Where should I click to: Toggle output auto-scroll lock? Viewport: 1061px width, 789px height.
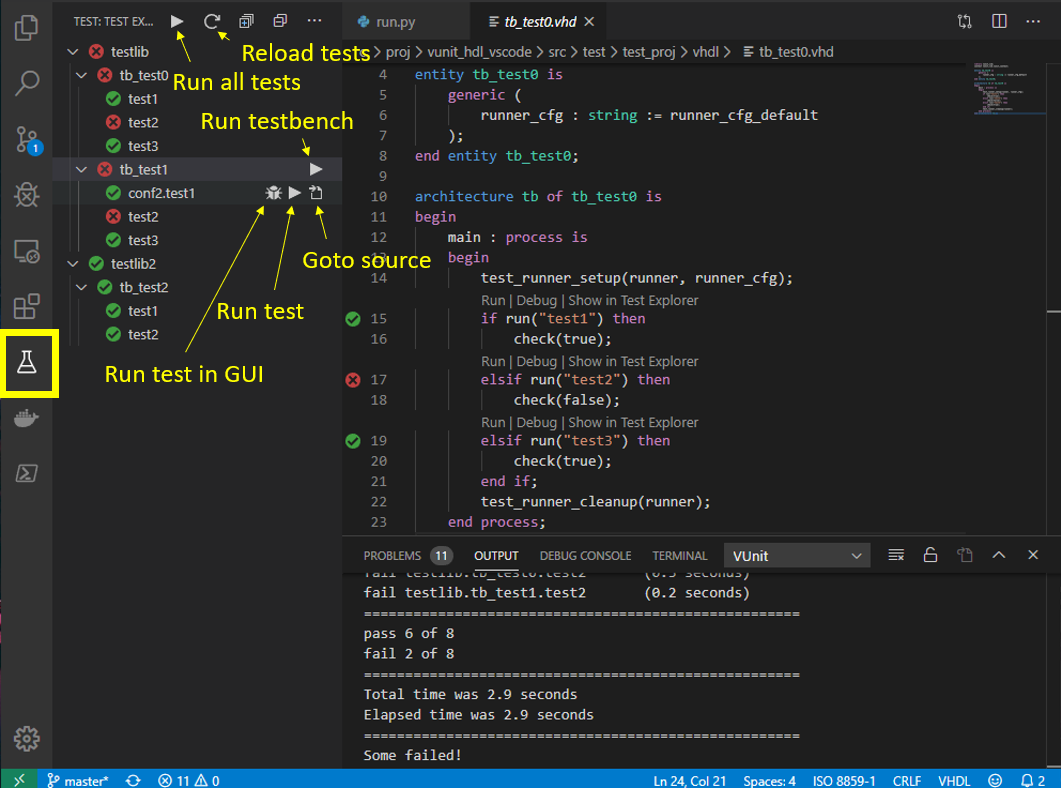tap(930, 554)
